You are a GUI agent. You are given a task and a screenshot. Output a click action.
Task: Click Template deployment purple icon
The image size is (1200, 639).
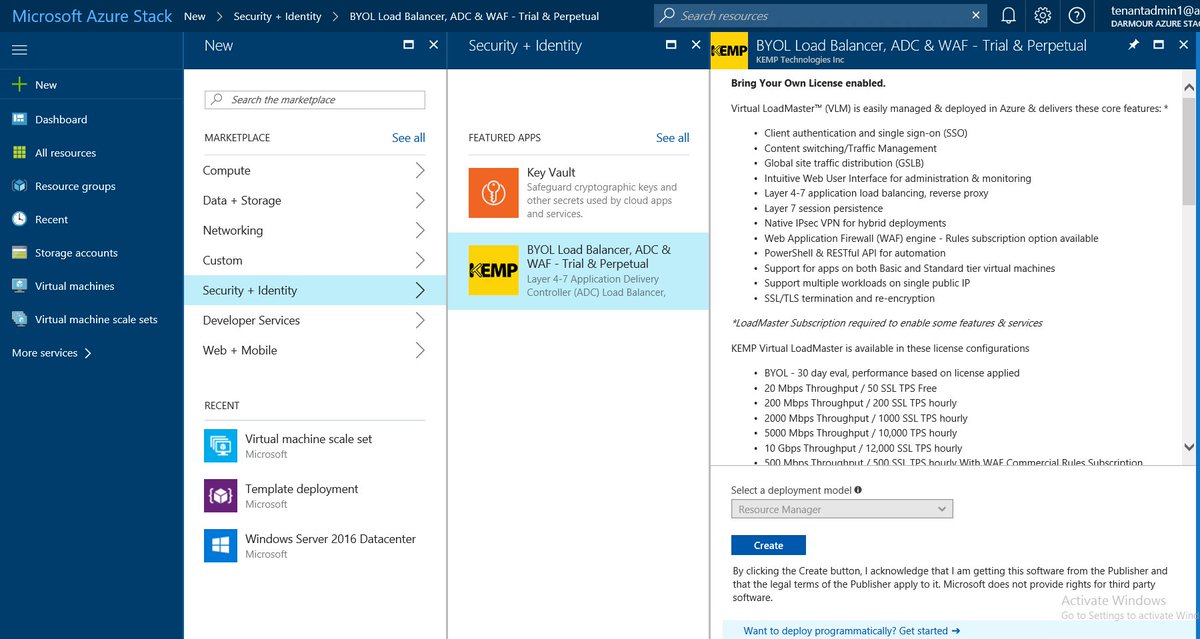(220, 496)
